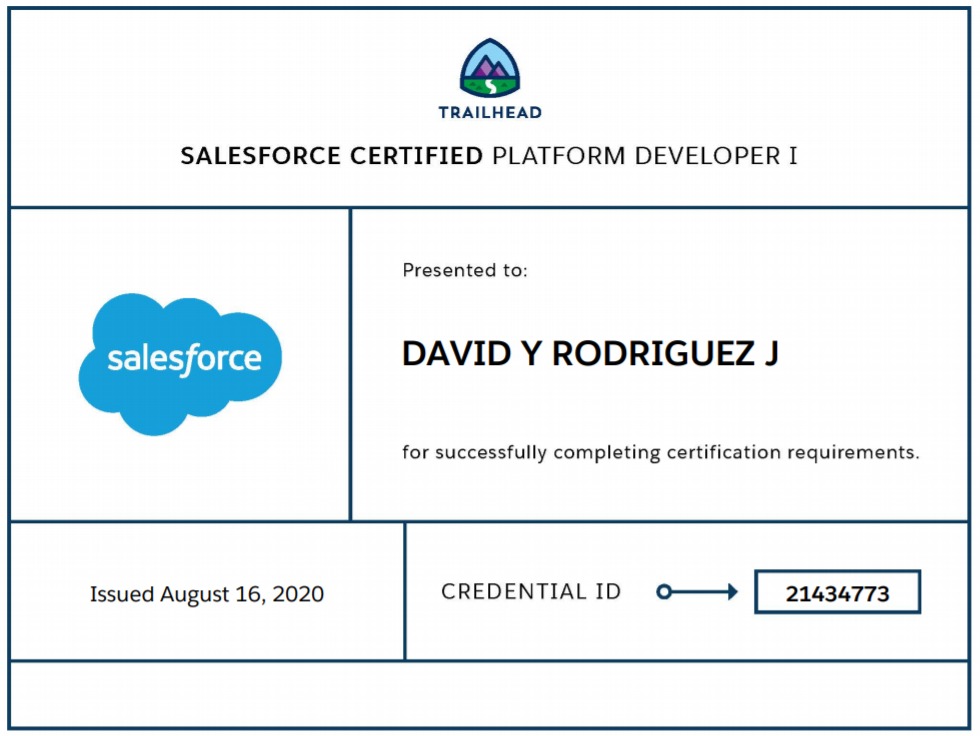
Task: Click the 'Issued August 16, 2020' date
Action: 207,594
